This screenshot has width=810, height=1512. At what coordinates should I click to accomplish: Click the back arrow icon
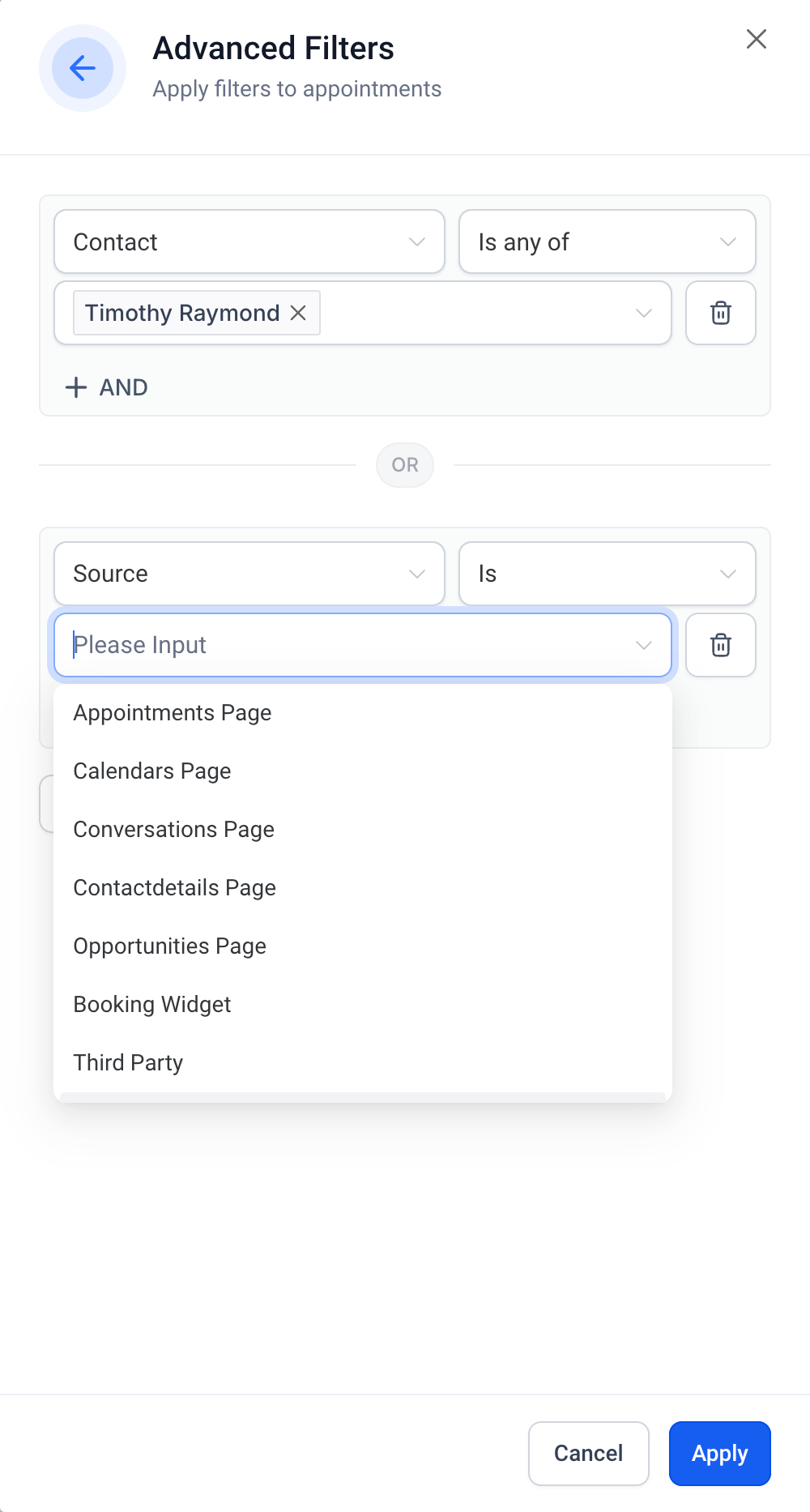pos(83,68)
